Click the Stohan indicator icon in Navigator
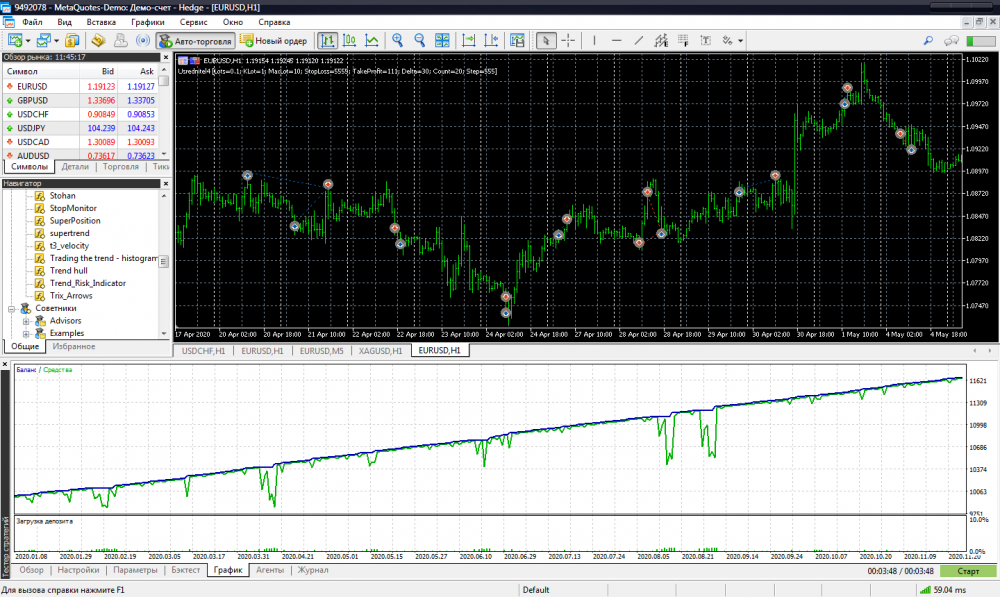 pyautogui.click(x=40, y=196)
